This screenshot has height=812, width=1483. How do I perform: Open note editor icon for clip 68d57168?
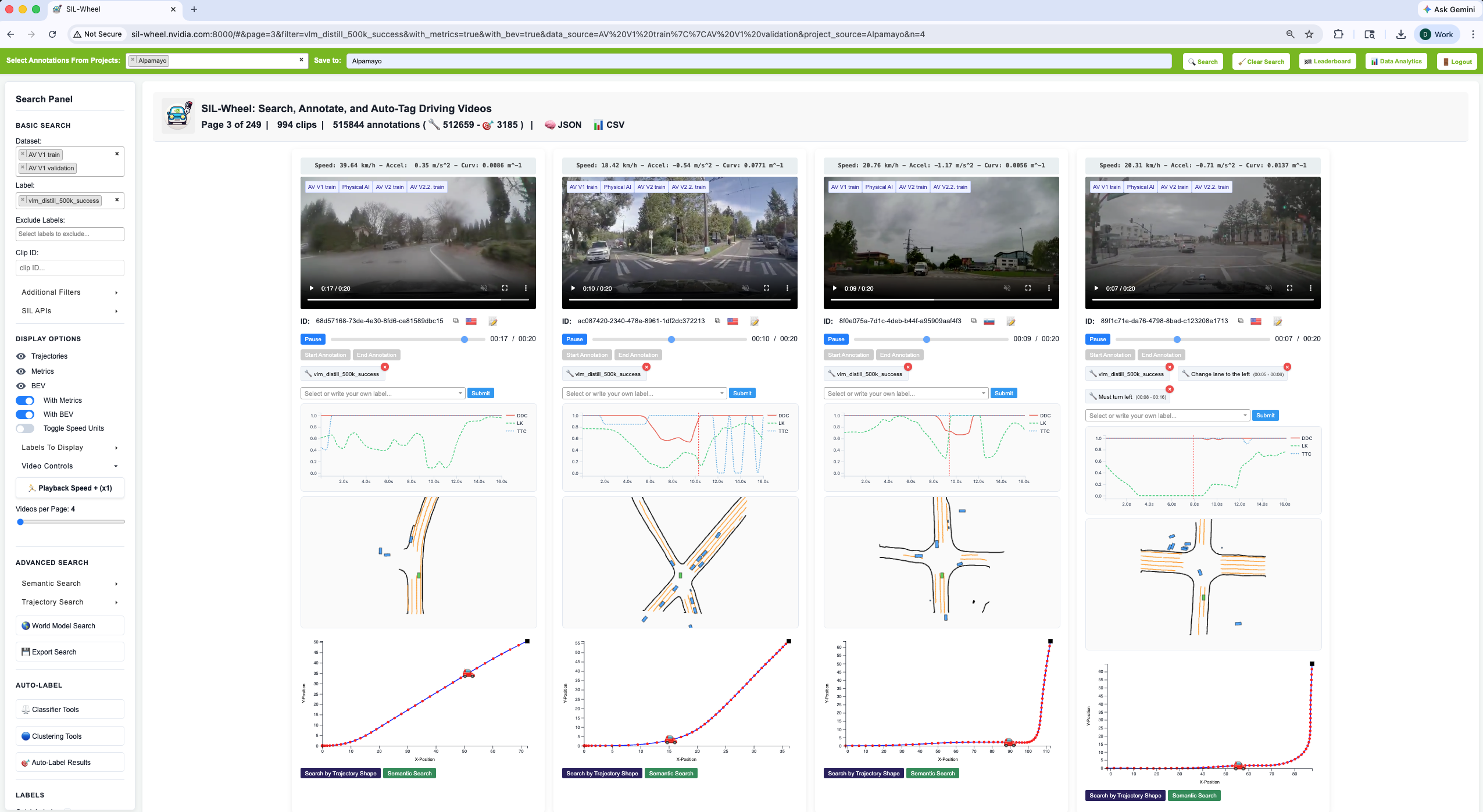[x=493, y=321]
